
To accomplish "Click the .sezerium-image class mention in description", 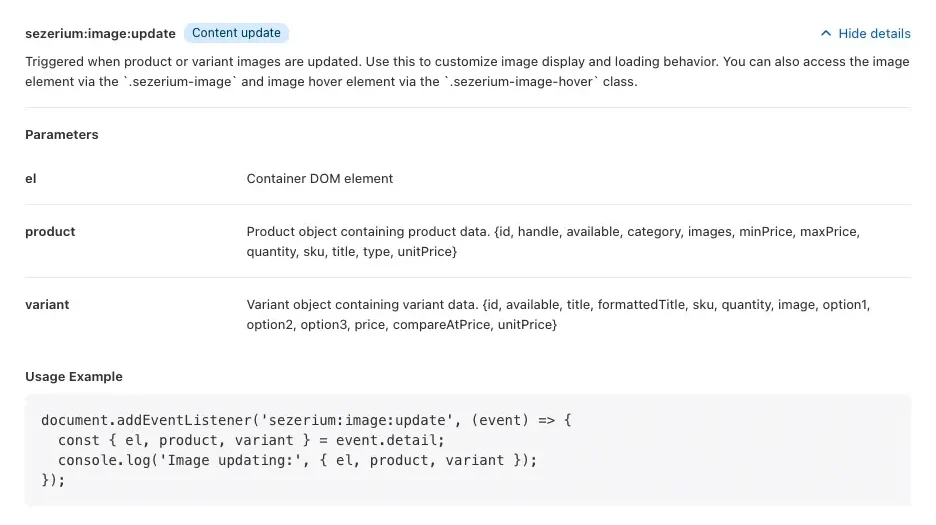I will (x=180, y=82).
